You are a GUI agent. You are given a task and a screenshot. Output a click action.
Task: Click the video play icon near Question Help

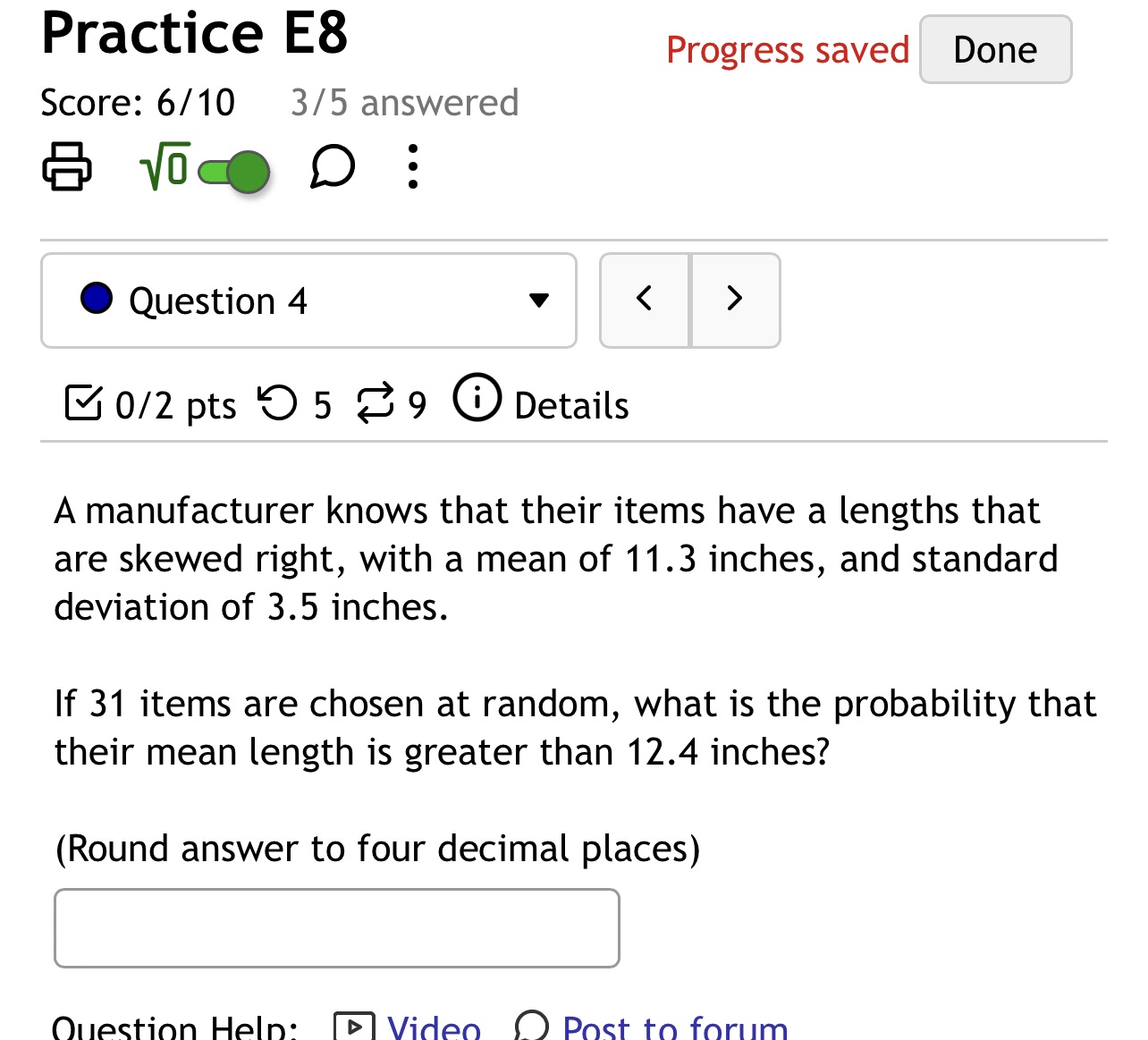[x=354, y=1025]
